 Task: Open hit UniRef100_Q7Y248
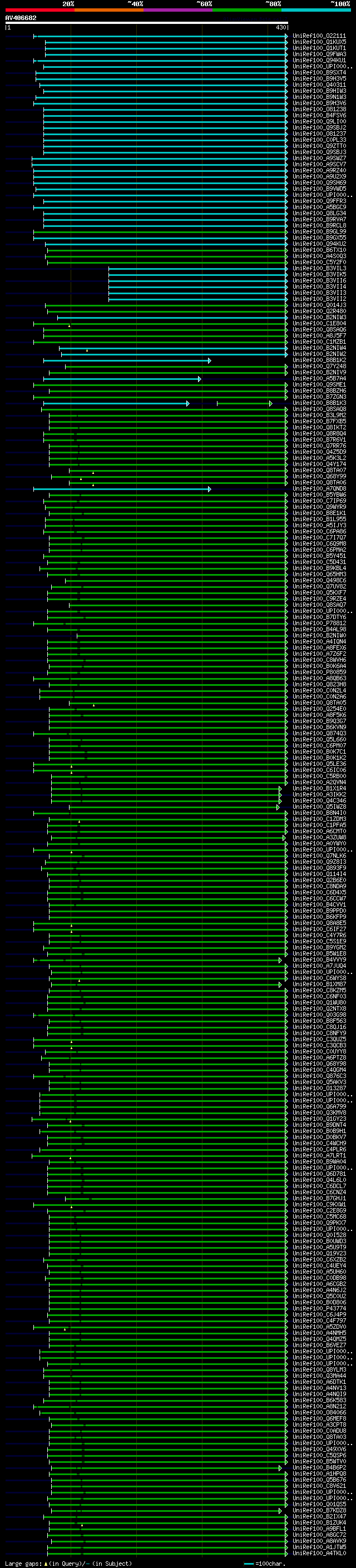point(319,367)
